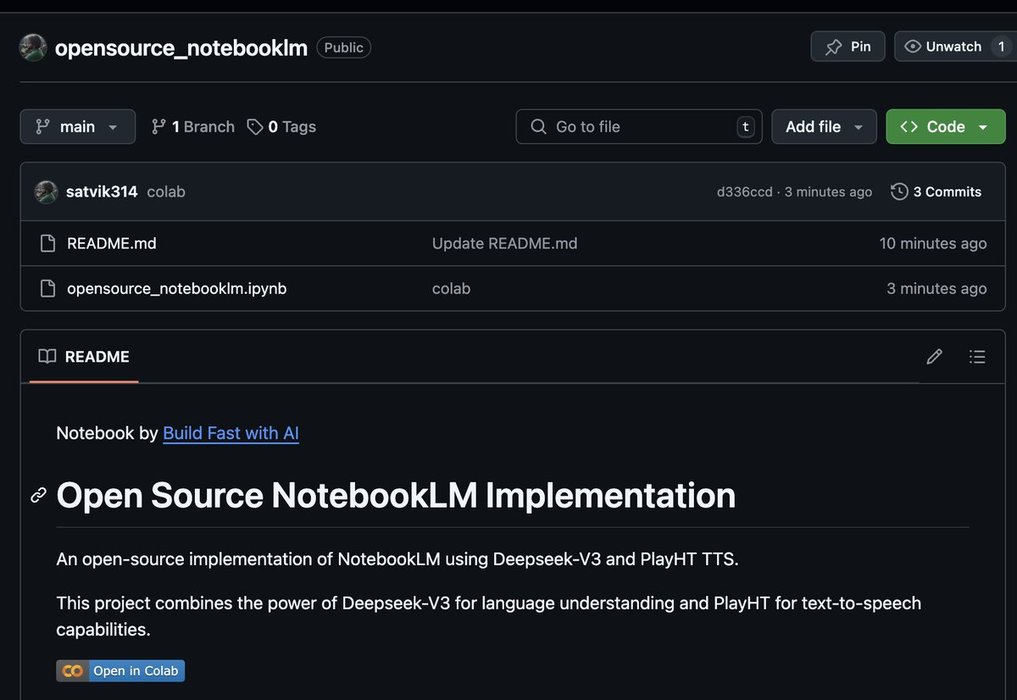Click the pencil icon to edit README
1017x700 pixels.
(x=934, y=357)
